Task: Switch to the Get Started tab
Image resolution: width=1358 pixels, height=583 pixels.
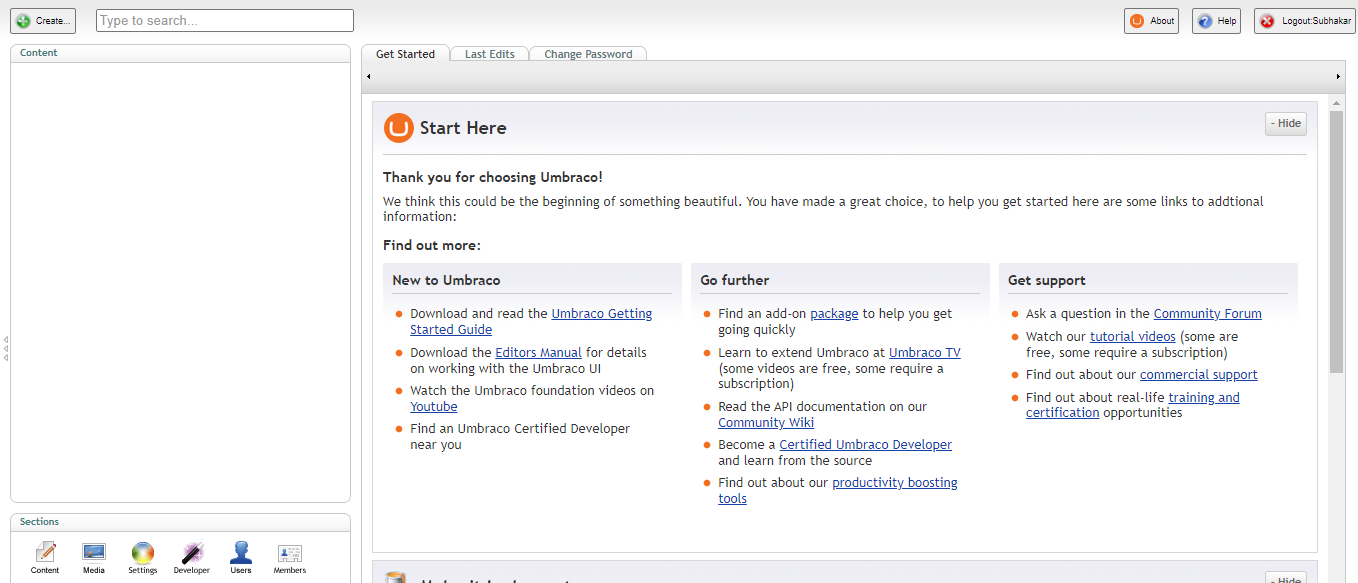Action: point(405,54)
